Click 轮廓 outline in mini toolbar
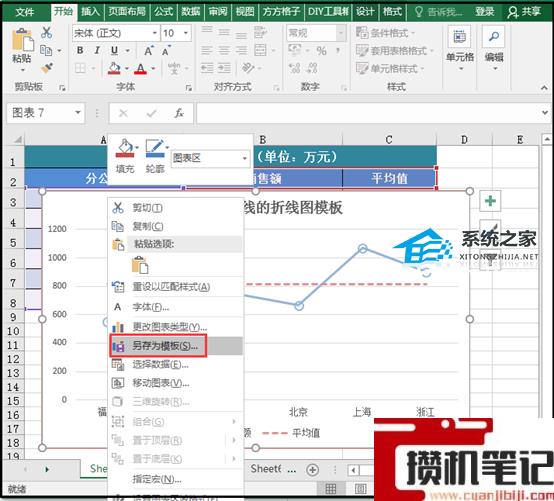Screen dimensions: 554x501 pyautogui.click(x=155, y=155)
